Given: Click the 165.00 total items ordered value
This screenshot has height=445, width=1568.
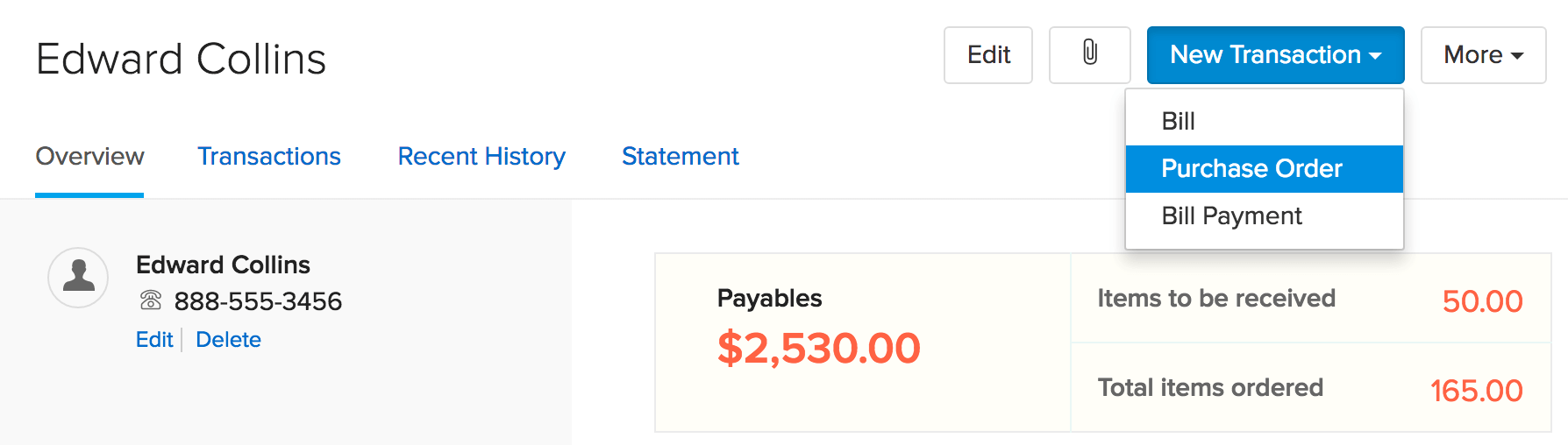Looking at the screenshot, I should pos(1476,391).
